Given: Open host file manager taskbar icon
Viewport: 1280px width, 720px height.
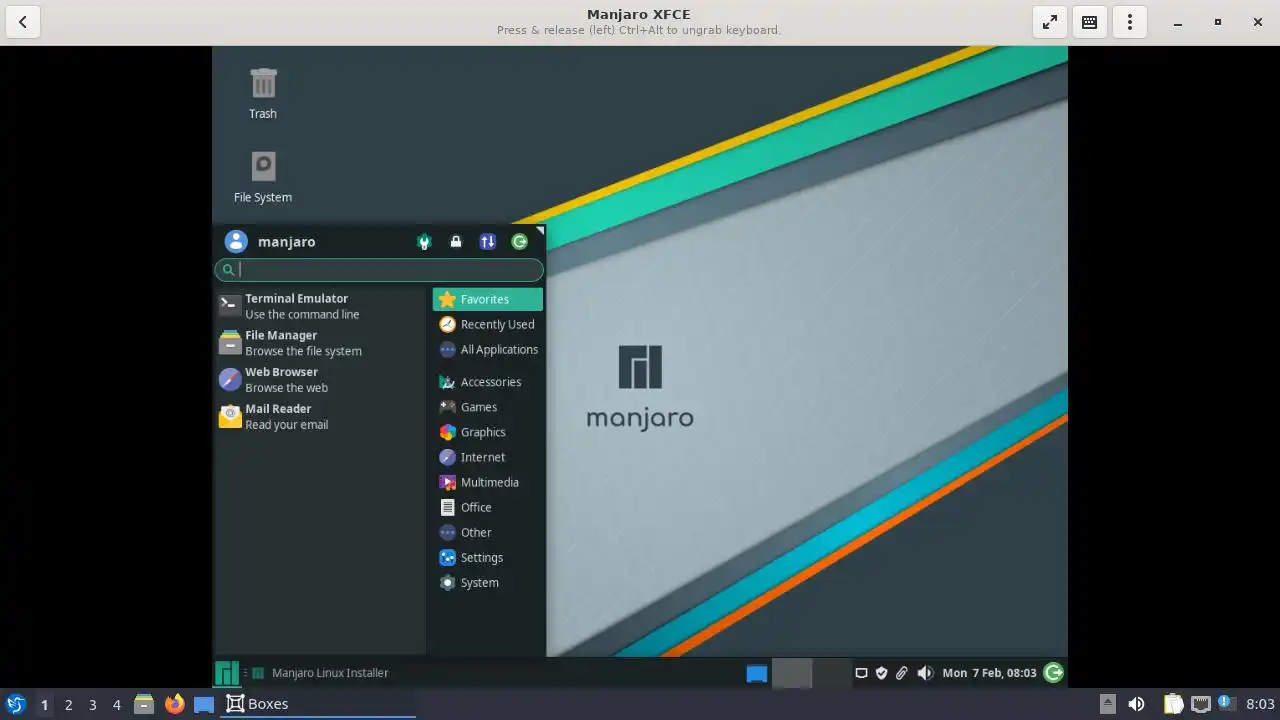Looking at the screenshot, I should (144, 704).
